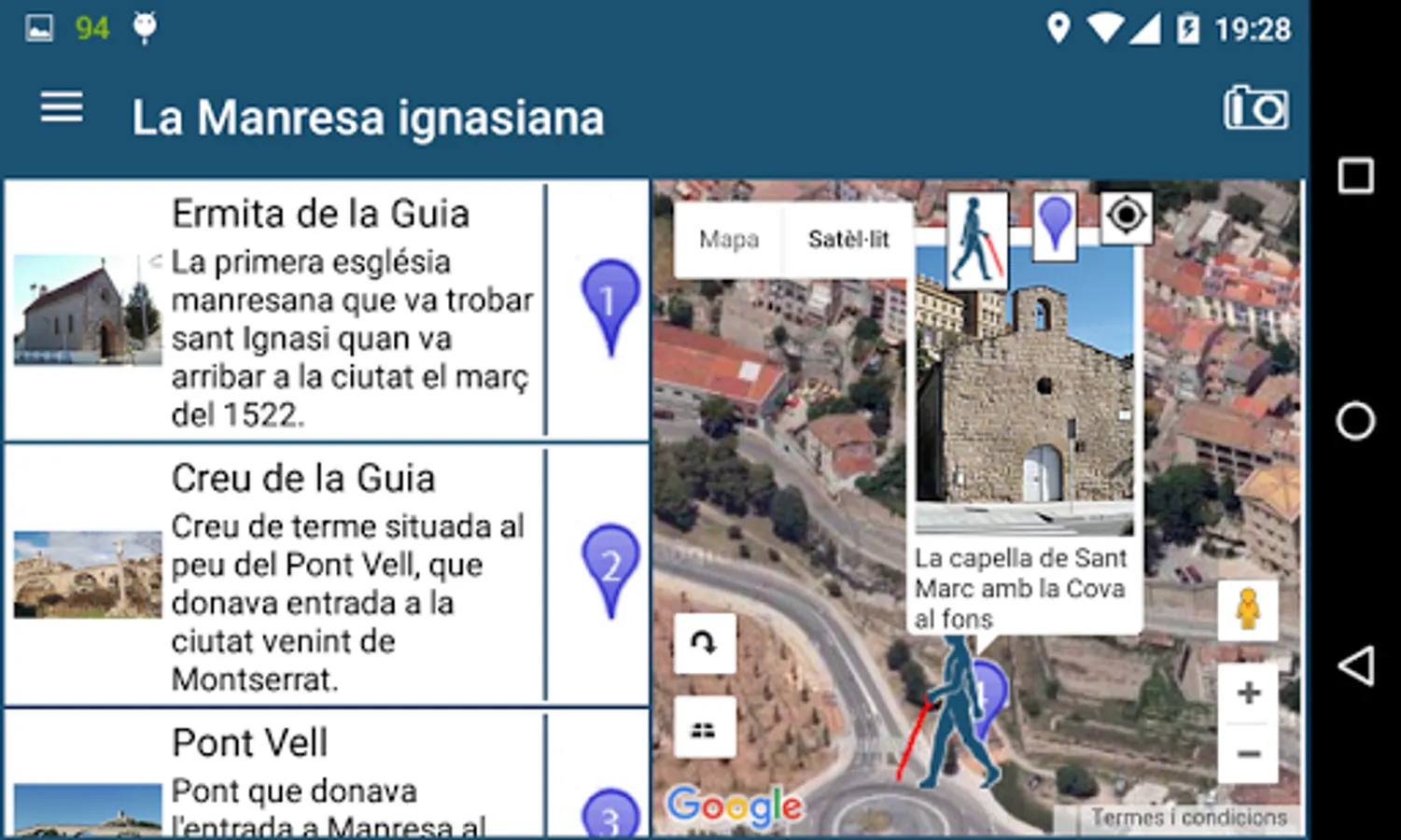This screenshot has width=1401, height=840.
Task: Zoom out on the map
Action: point(1249,753)
